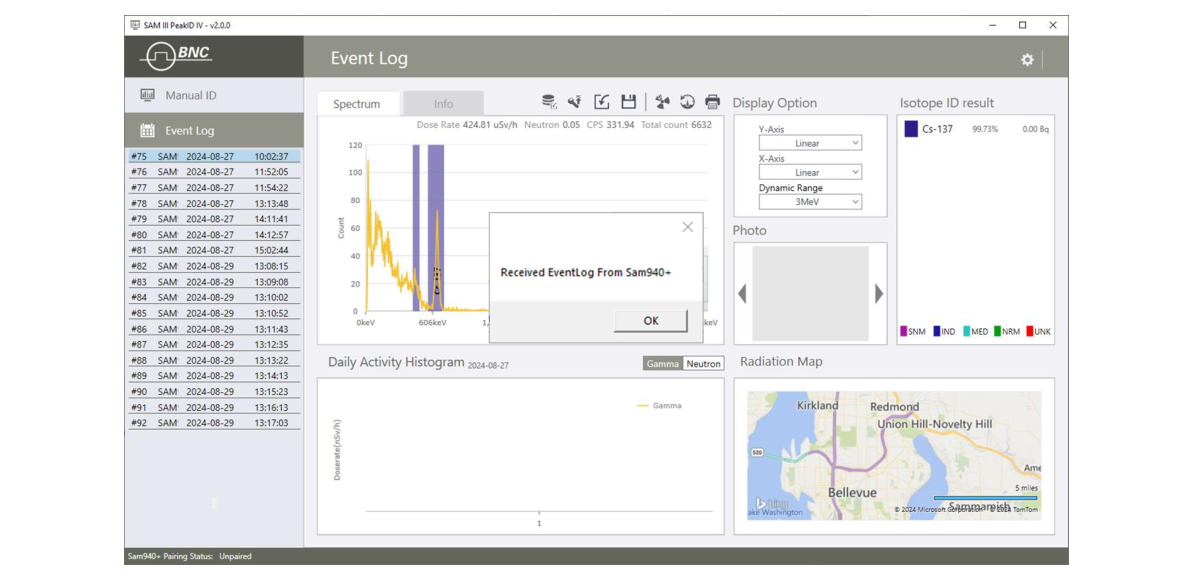This screenshot has height=580, width=1193.
Task: Click the device upload icon with arrow
Action: [x=575, y=102]
